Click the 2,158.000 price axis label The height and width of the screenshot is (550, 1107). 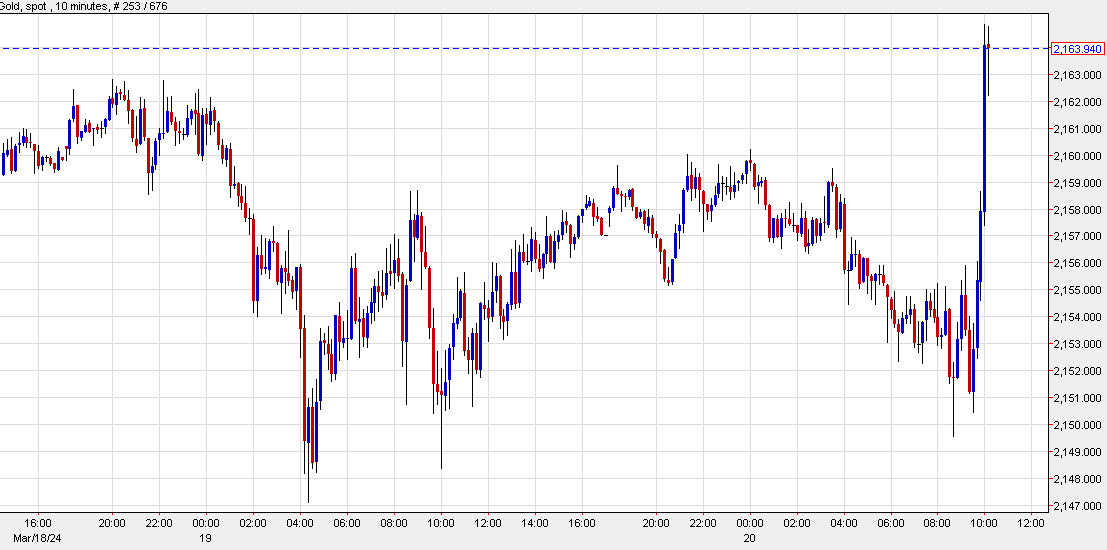1077,210
